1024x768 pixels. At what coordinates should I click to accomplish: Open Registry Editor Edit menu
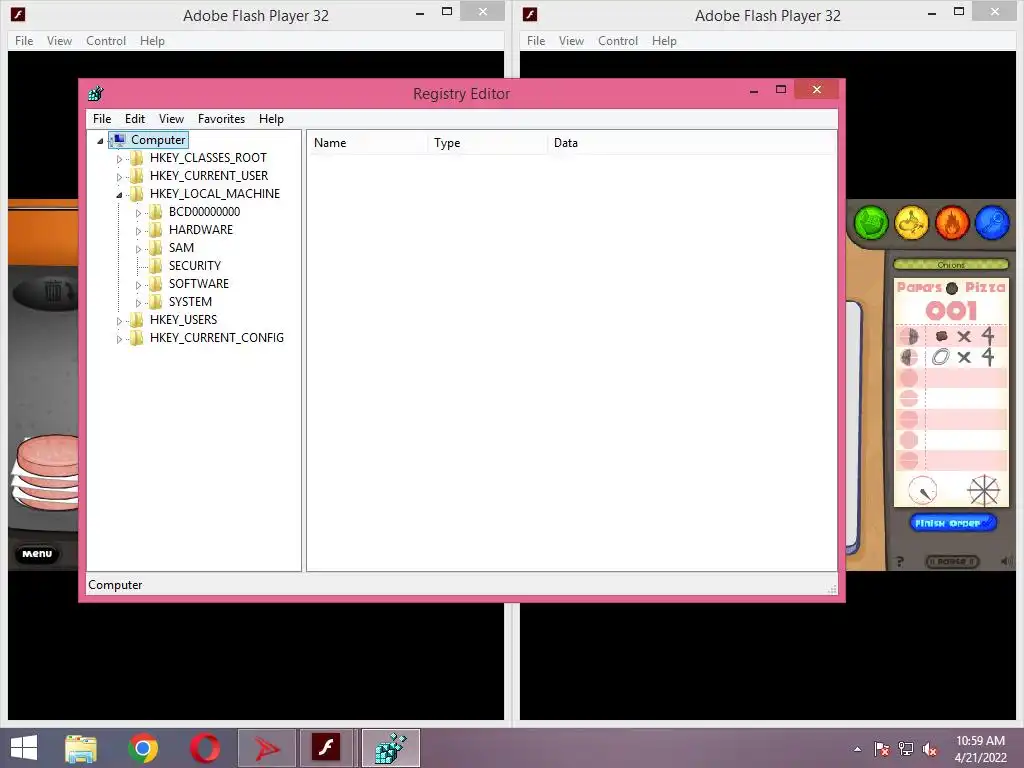pos(135,119)
